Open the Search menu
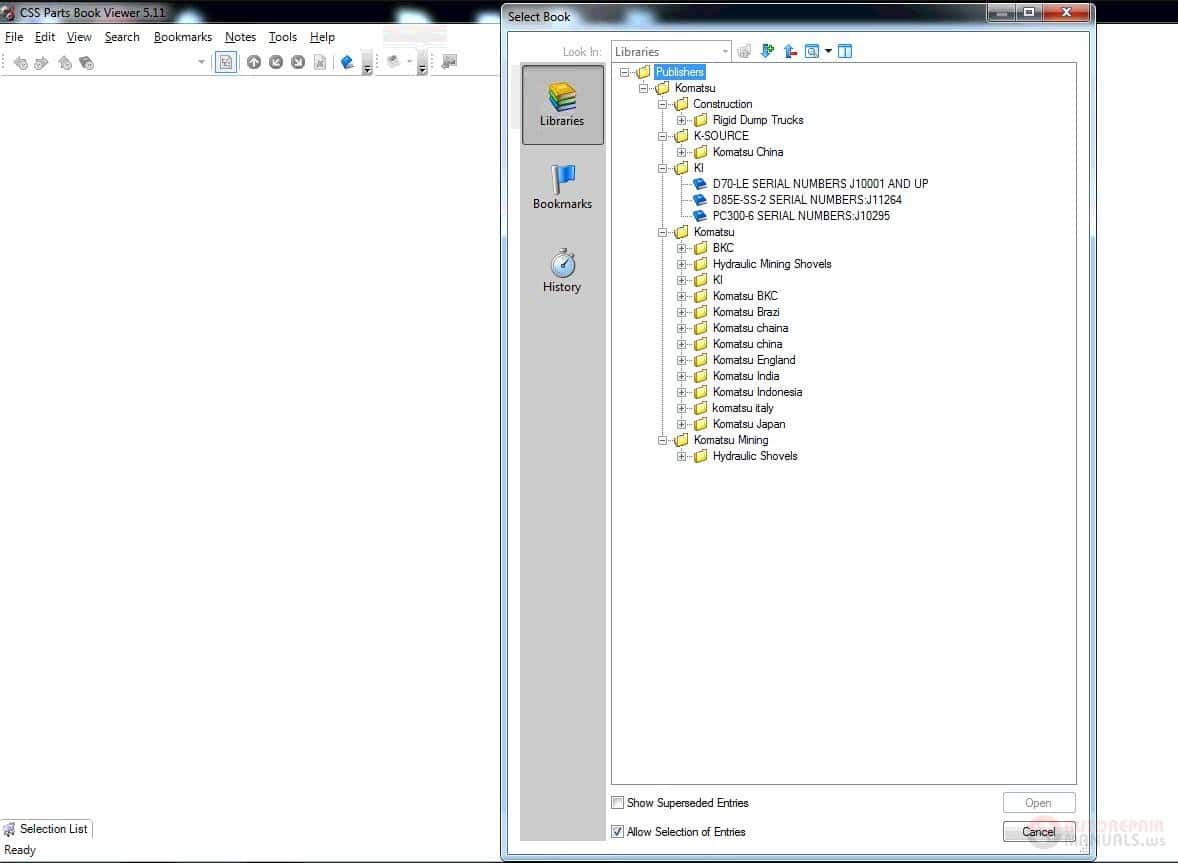The width and height of the screenshot is (1178, 863). pos(122,37)
